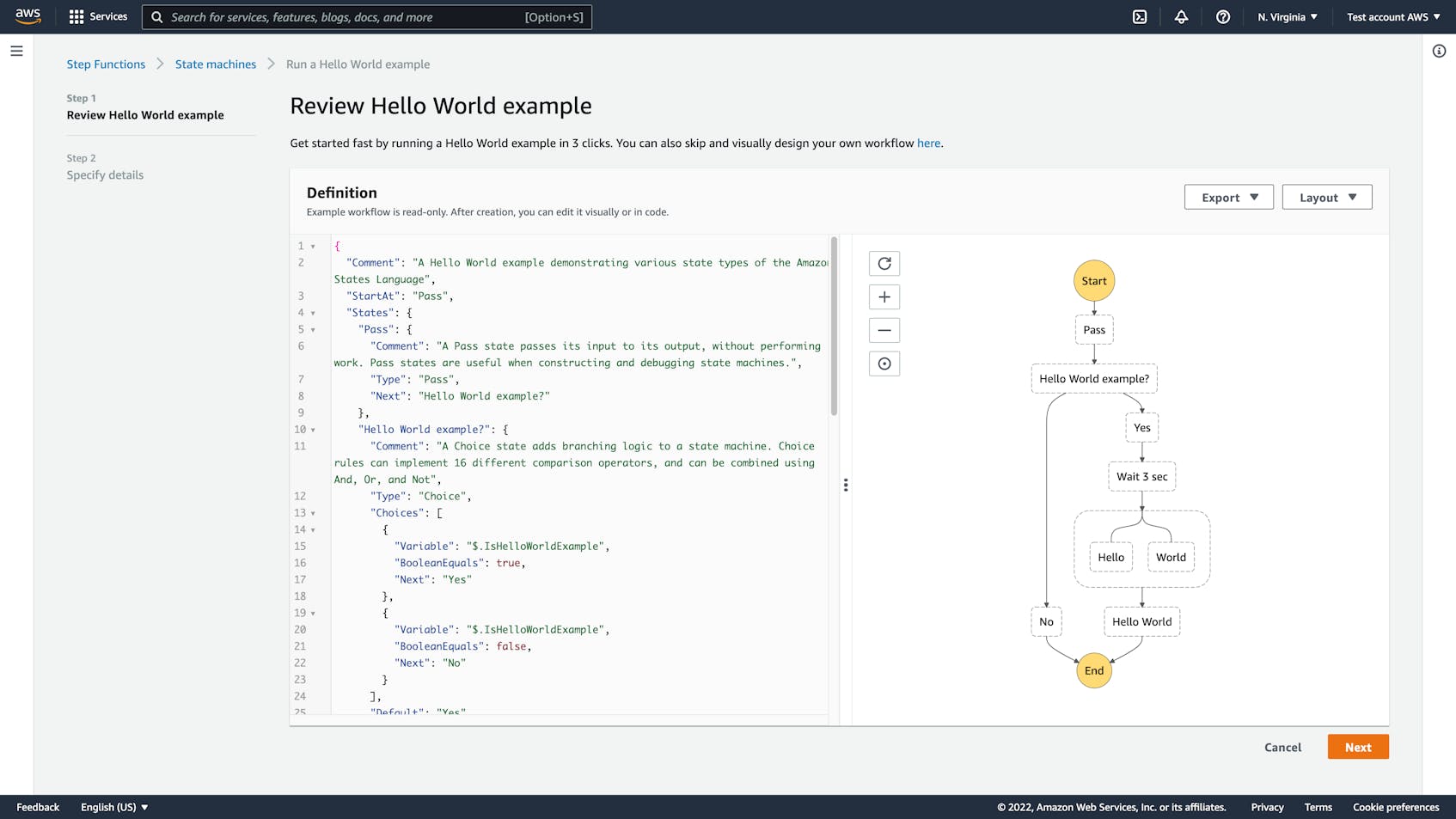Zoom in on the workflow diagram
The image size is (1456, 819).
pos(884,296)
